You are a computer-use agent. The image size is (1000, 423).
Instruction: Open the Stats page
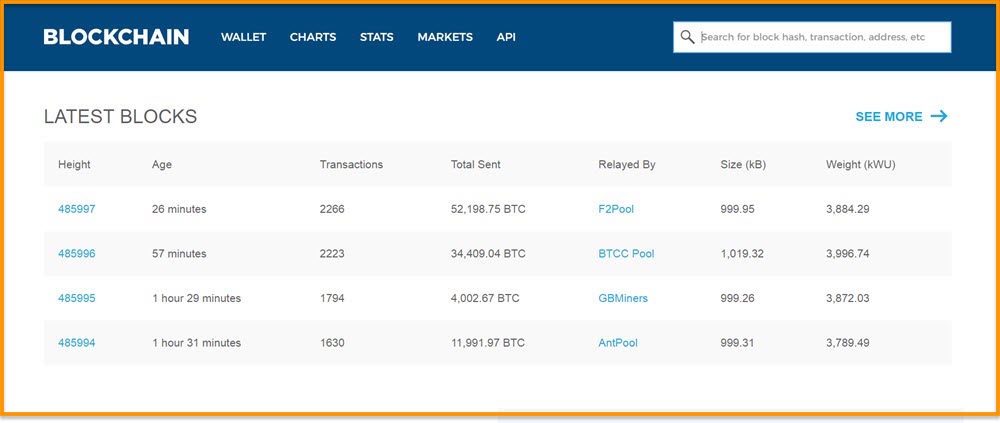(376, 37)
